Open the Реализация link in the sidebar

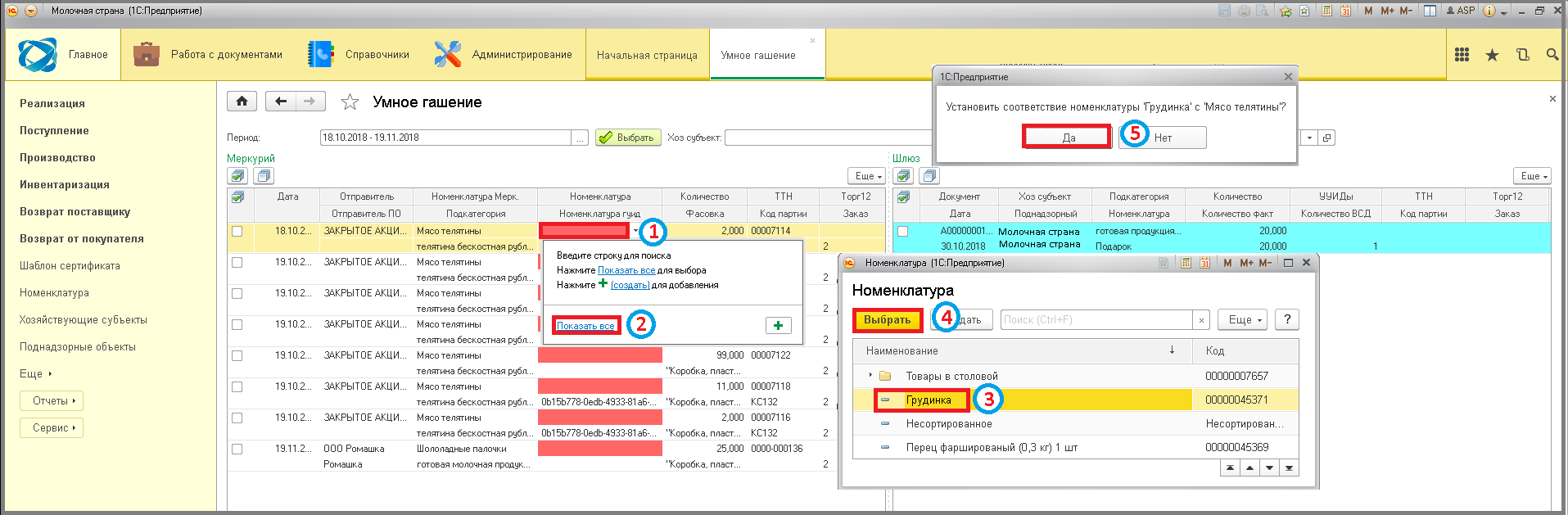coord(52,103)
